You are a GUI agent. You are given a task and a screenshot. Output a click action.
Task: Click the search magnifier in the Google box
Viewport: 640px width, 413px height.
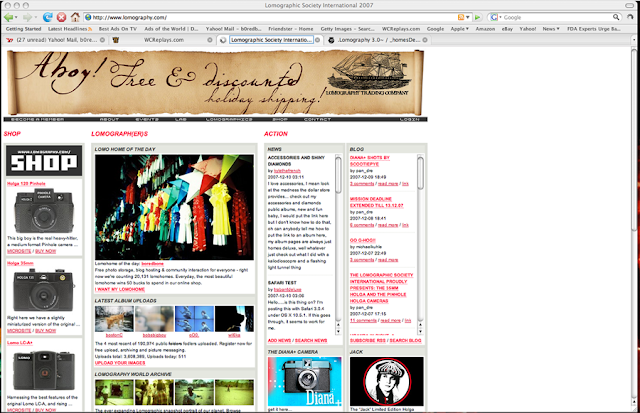point(616,17)
